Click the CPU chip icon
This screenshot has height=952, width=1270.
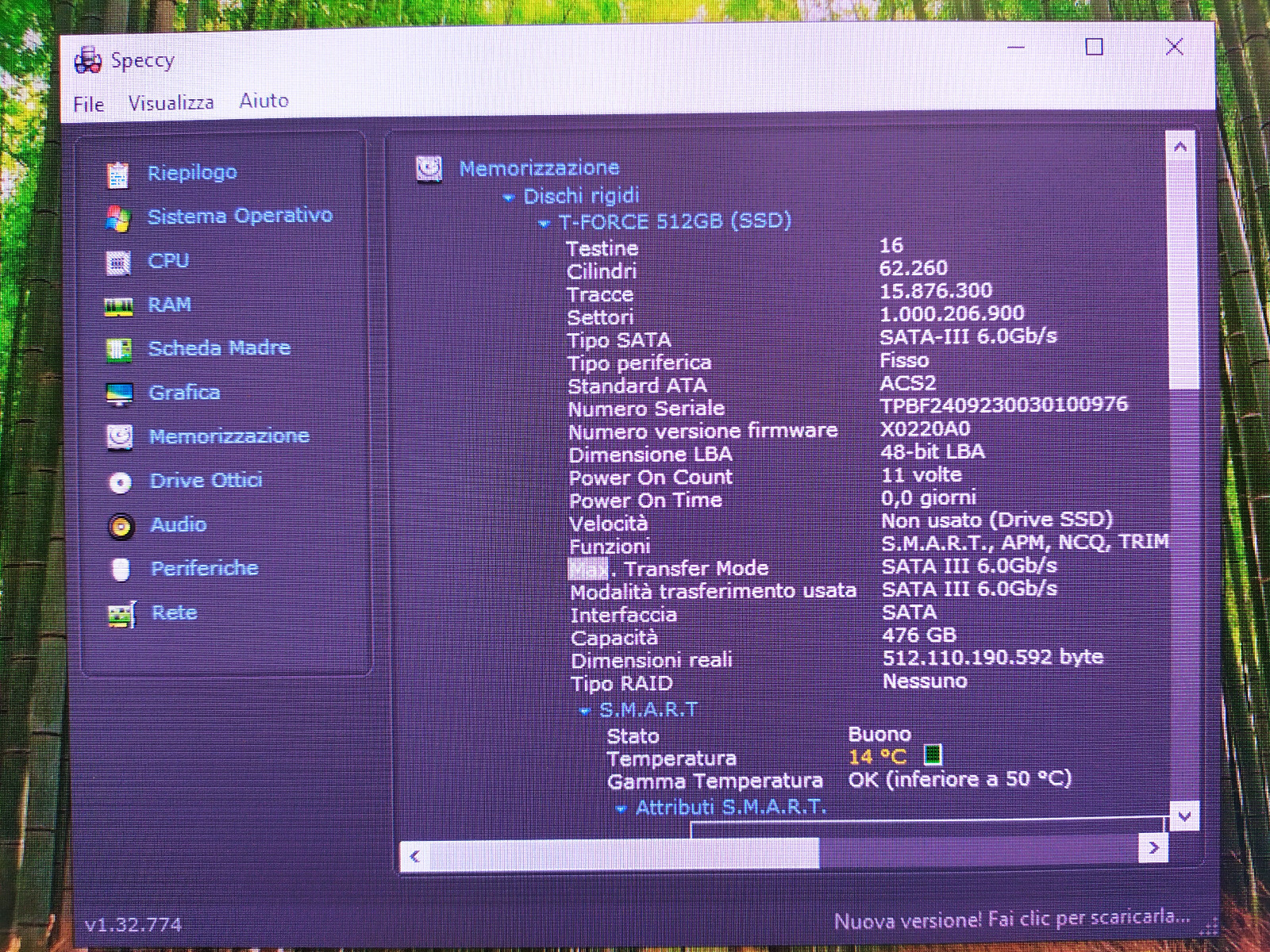point(118,262)
